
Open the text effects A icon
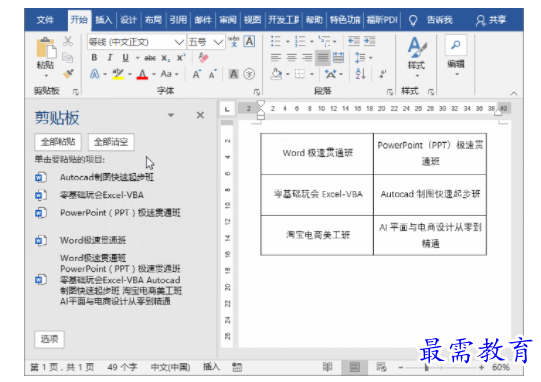click(95, 74)
